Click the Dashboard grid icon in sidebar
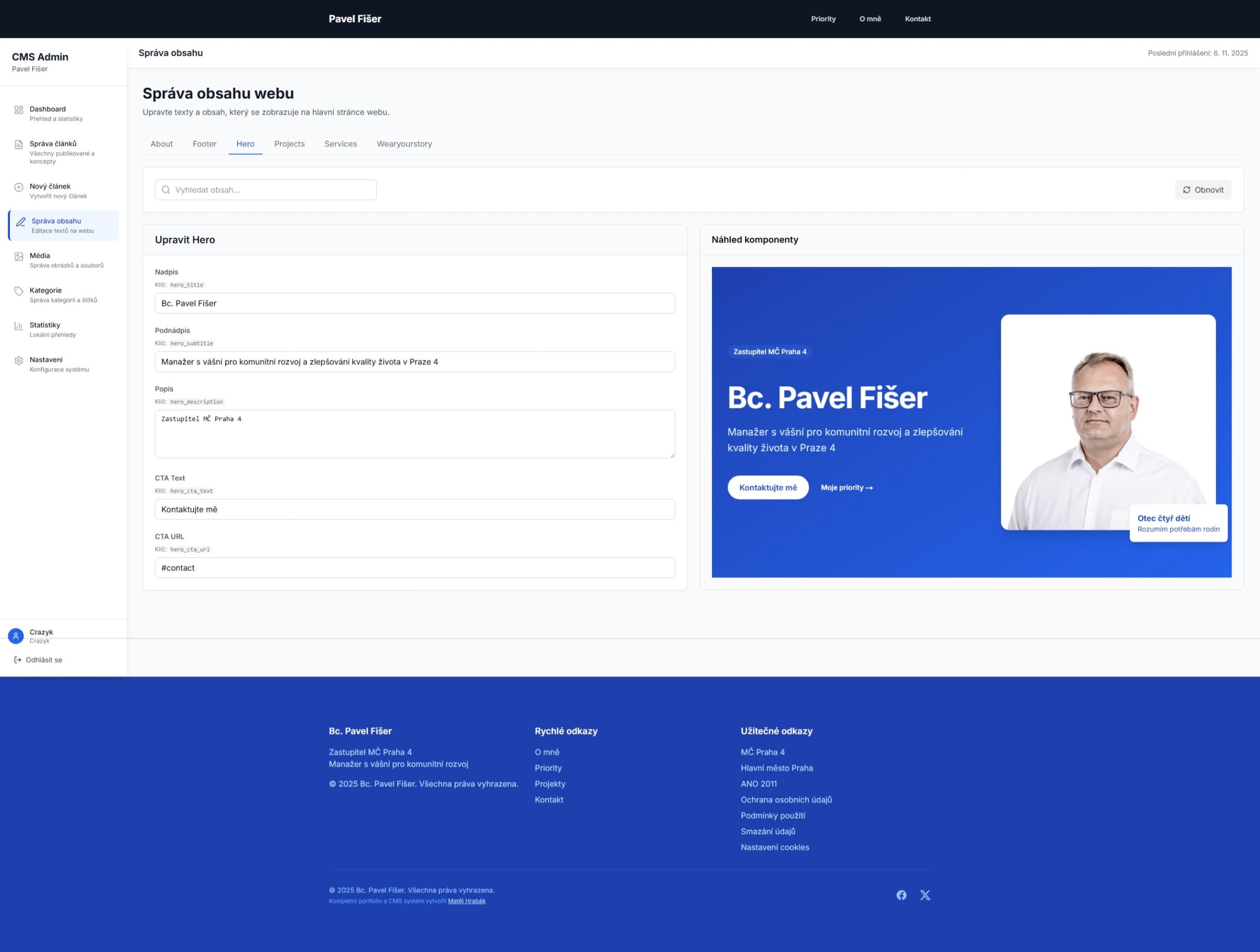The image size is (1260, 952). [19, 110]
